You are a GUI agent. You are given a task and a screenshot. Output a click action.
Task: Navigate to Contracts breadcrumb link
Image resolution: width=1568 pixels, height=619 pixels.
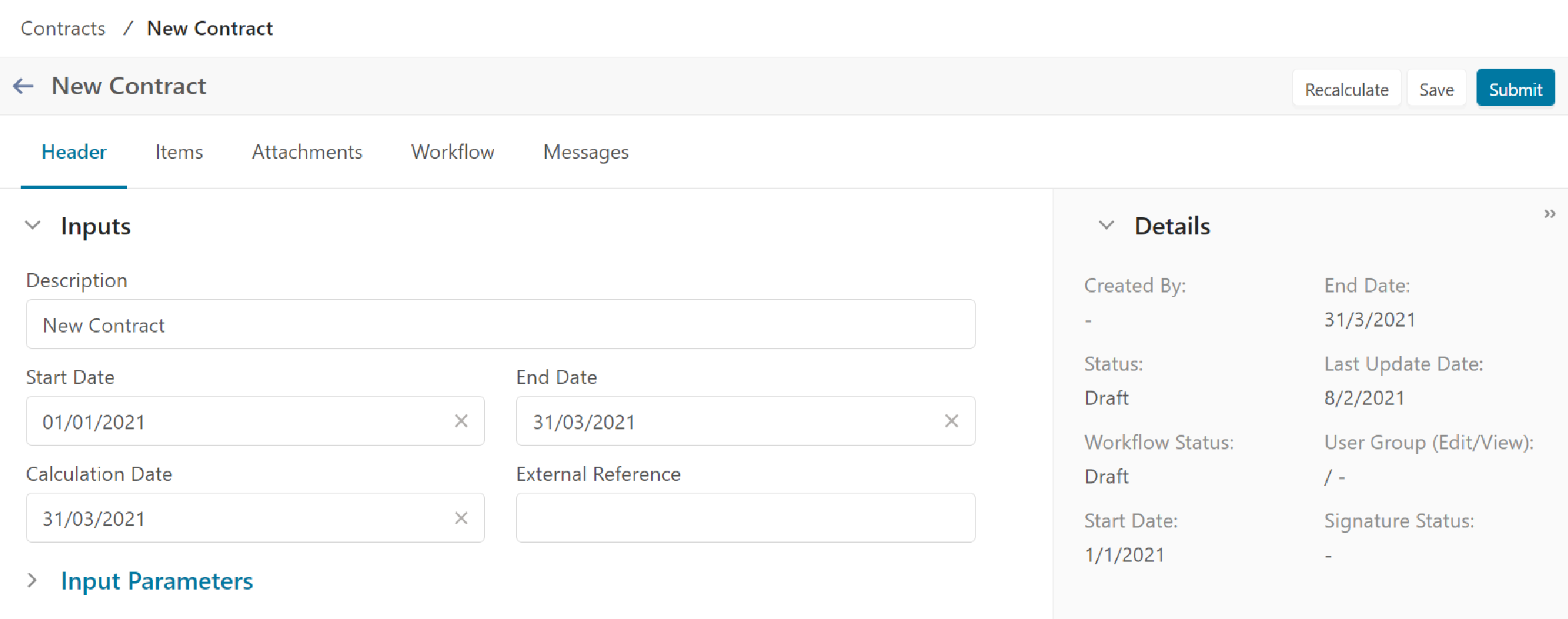63,29
